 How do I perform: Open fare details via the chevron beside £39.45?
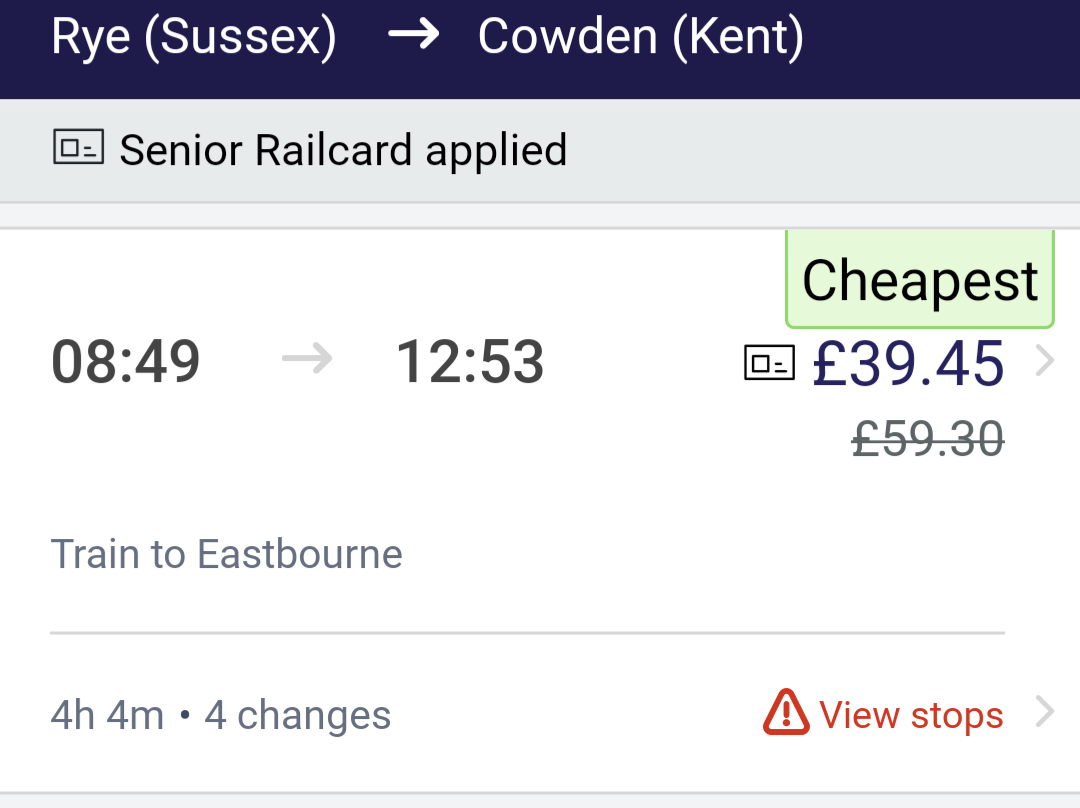(1044, 361)
